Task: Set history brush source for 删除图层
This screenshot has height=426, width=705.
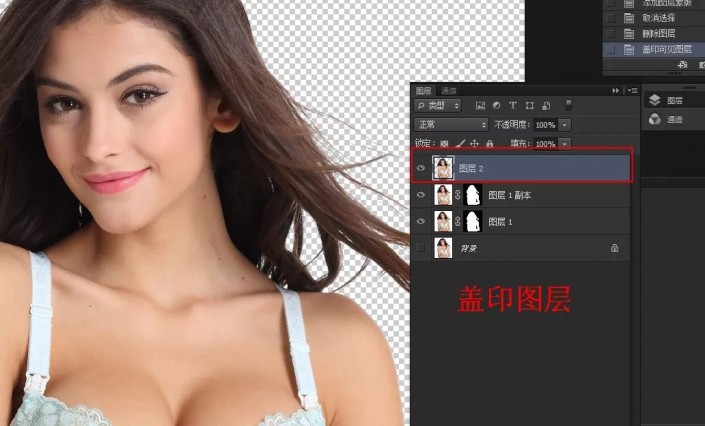Action: point(610,34)
